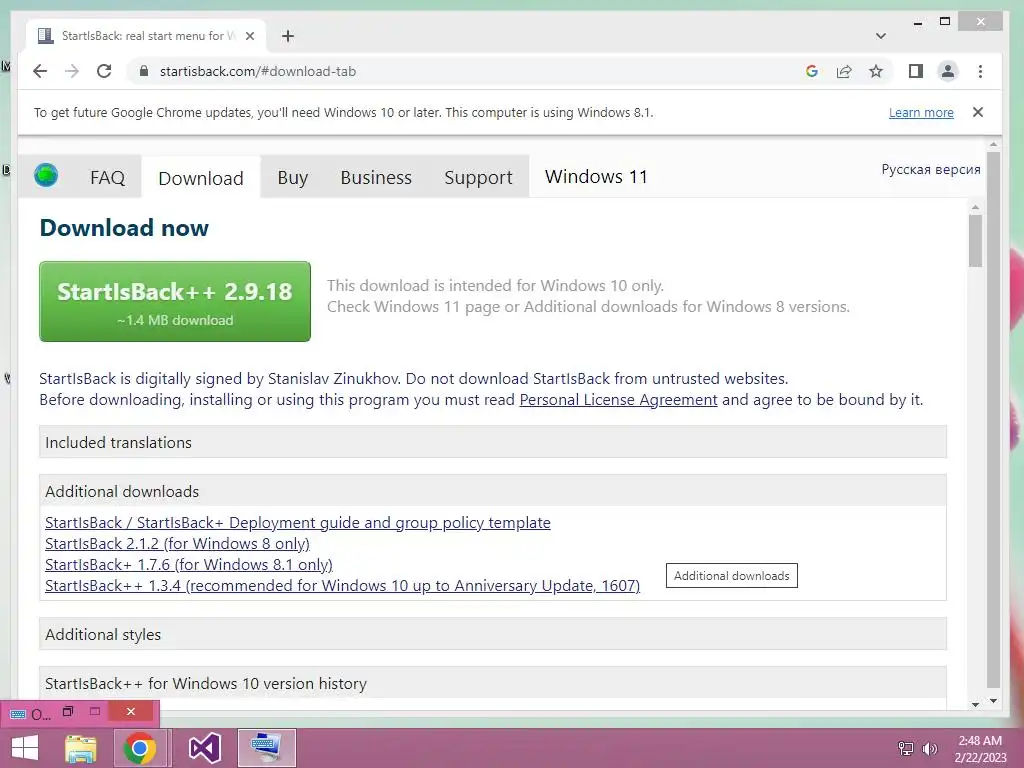Viewport: 1024px width, 768px height.
Task: Download StartIsBack++ 2.9.18 with the green button
Action: 175,301
